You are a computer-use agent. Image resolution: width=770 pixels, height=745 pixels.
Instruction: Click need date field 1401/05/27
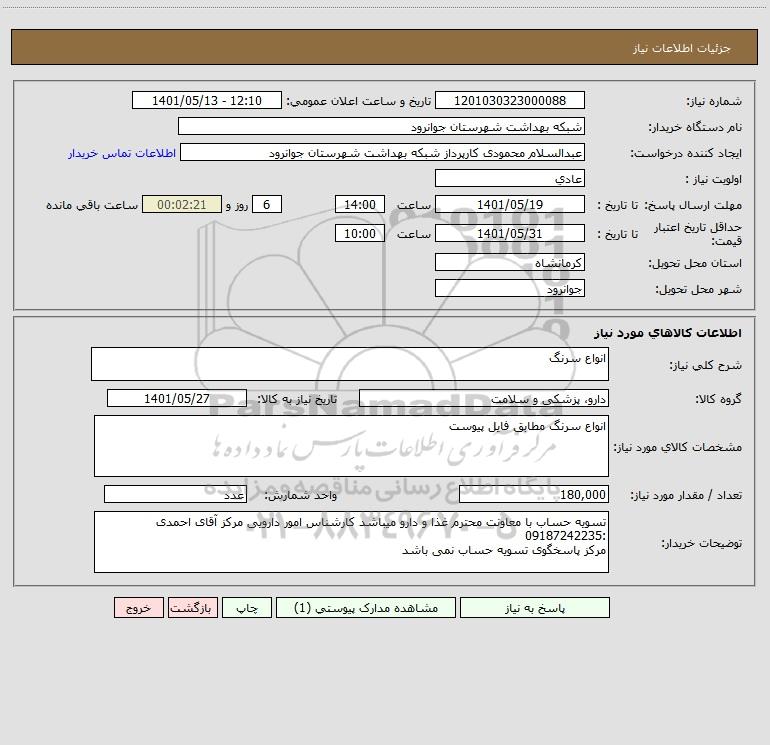coord(177,398)
